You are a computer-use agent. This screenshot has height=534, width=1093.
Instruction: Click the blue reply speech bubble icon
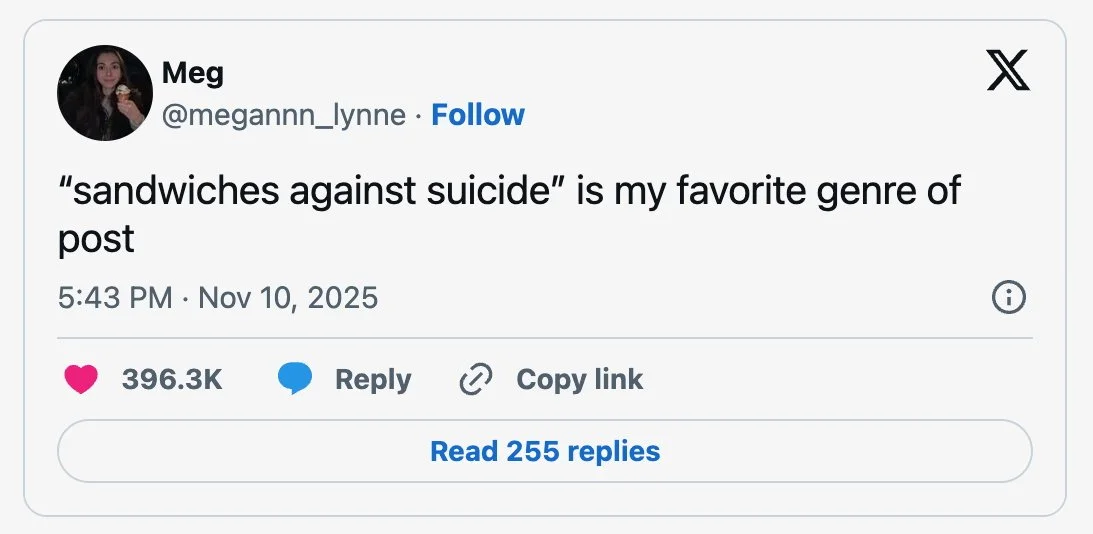(294, 379)
